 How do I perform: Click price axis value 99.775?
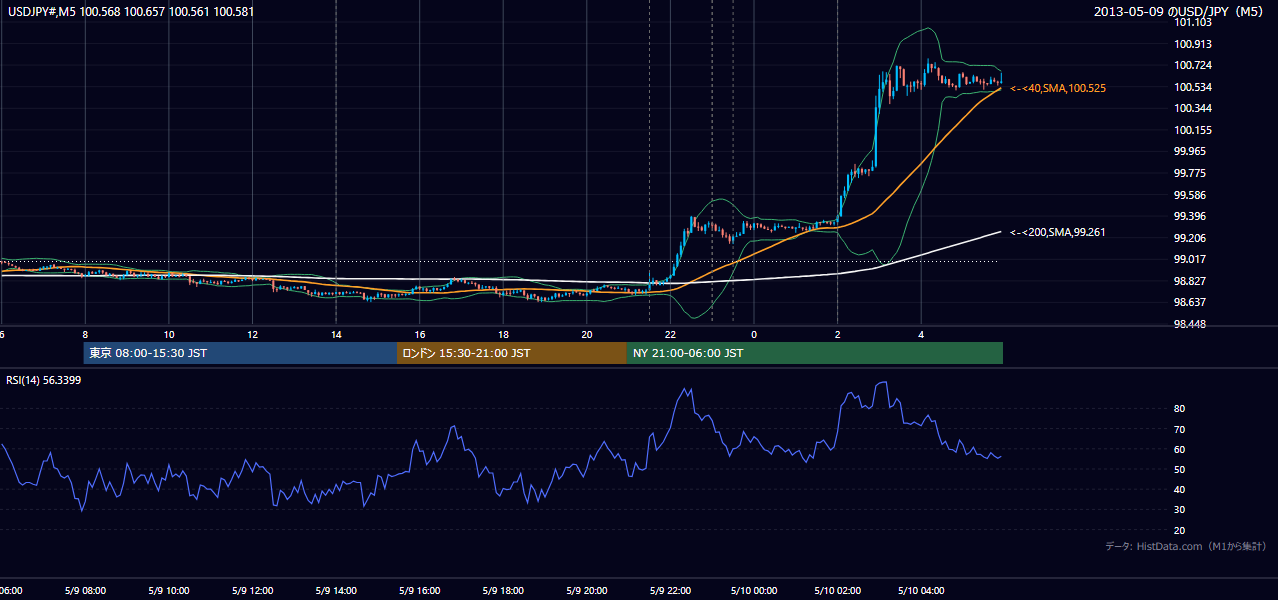point(1190,173)
